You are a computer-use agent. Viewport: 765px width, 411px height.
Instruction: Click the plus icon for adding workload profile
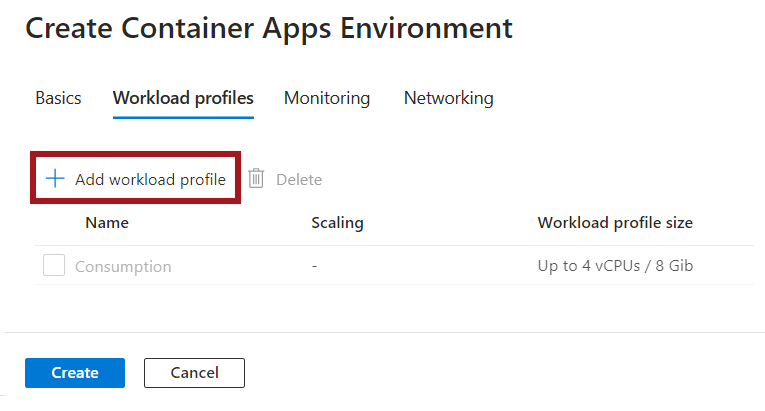pyautogui.click(x=55, y=179)
